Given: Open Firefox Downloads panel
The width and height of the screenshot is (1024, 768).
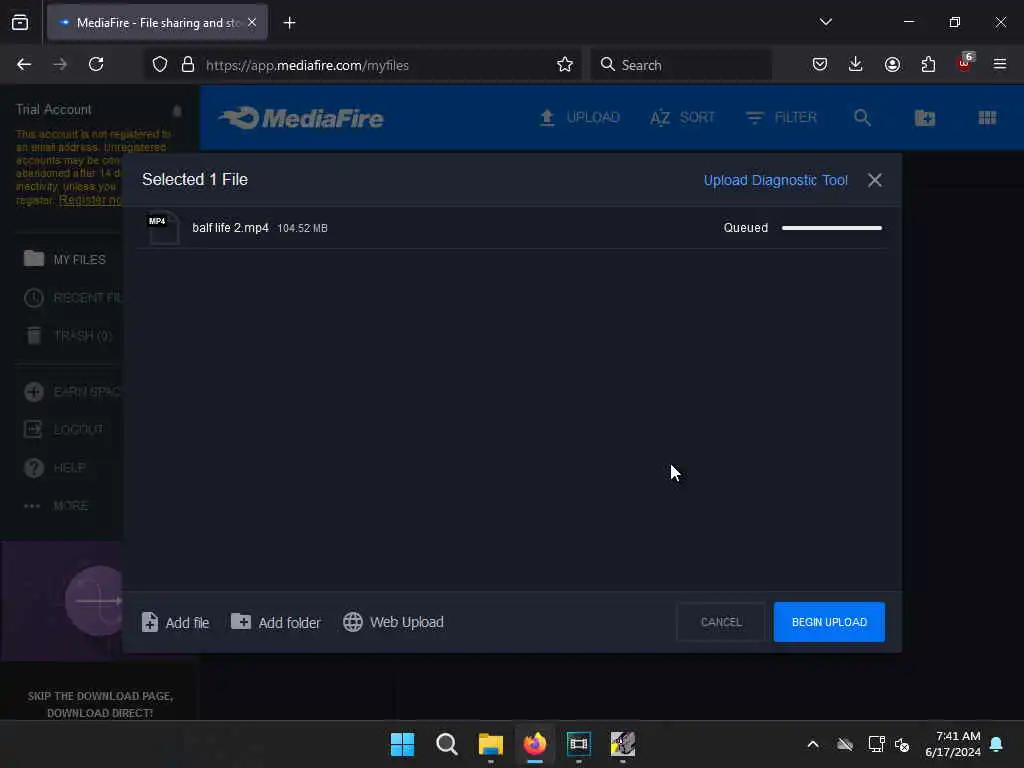Looking at the screenshot, I should click(856, 65).
